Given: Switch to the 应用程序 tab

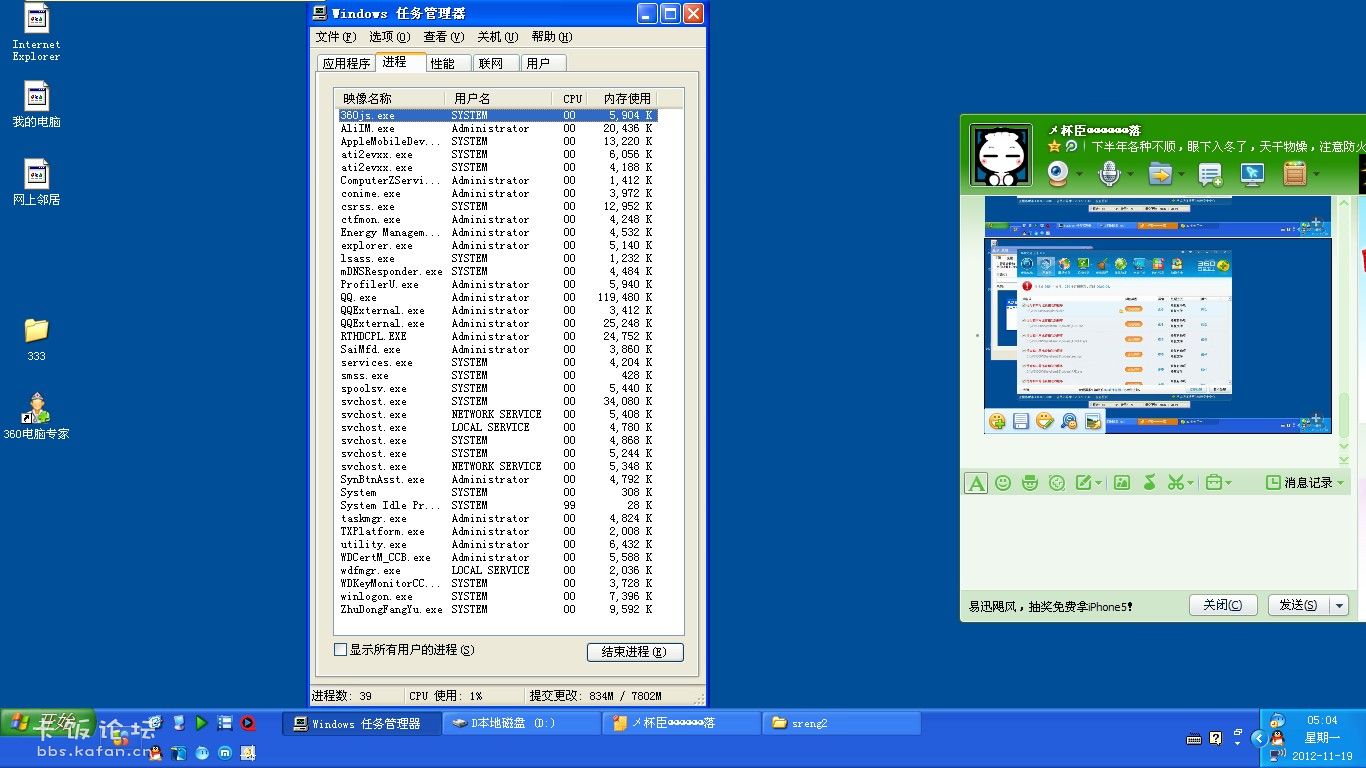Looking at the screenshot, I should click(346, 63).
